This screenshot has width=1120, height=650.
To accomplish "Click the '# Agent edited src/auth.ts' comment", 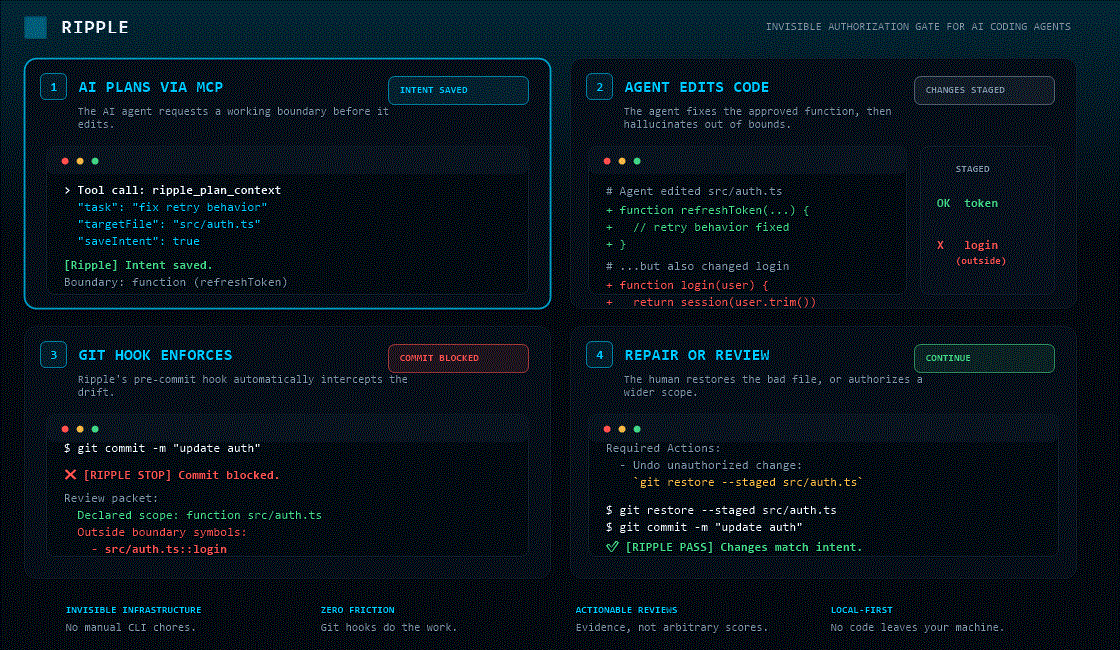I will coord(694,191).
